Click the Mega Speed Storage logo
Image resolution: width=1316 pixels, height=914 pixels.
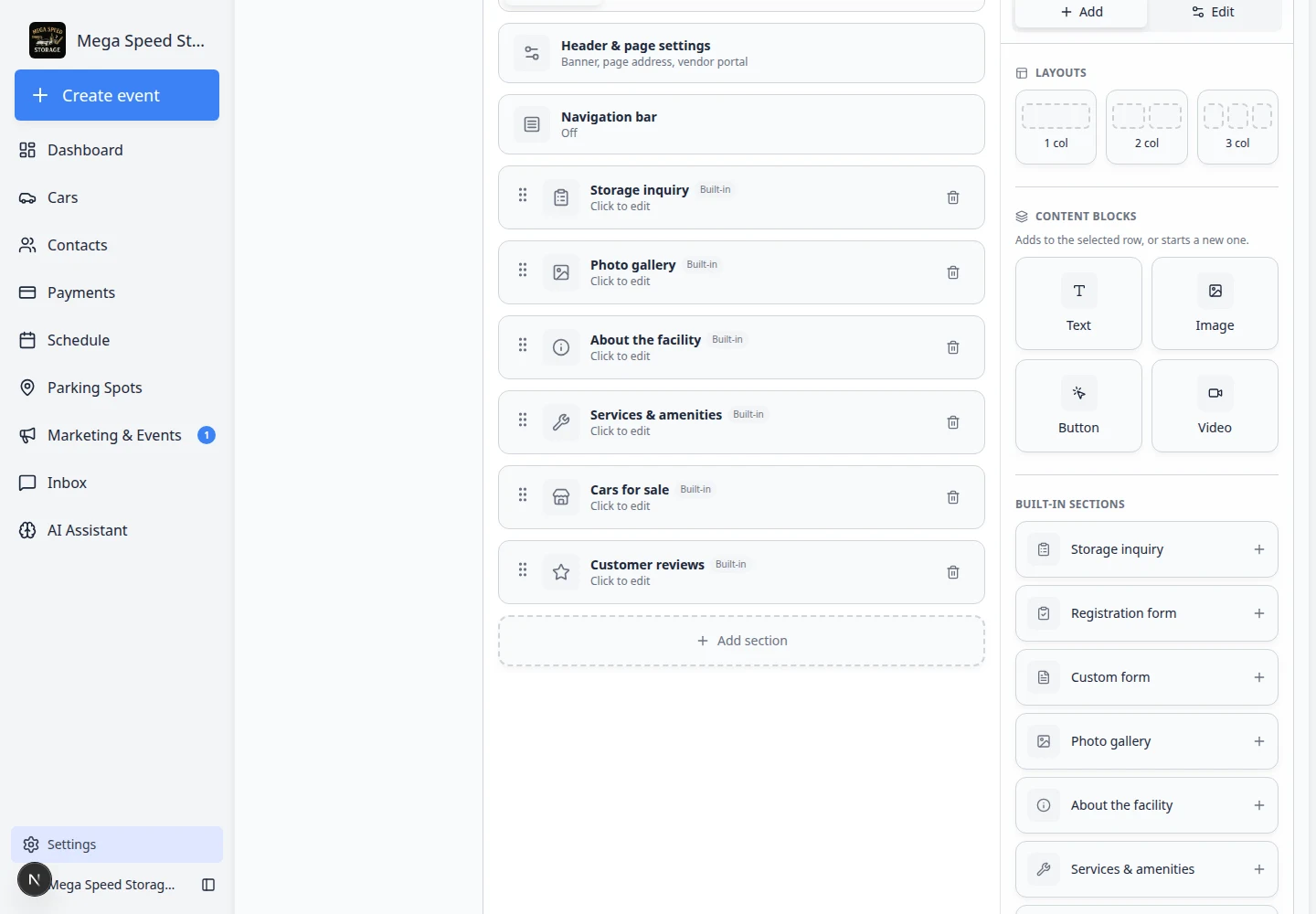coord(48,40)
